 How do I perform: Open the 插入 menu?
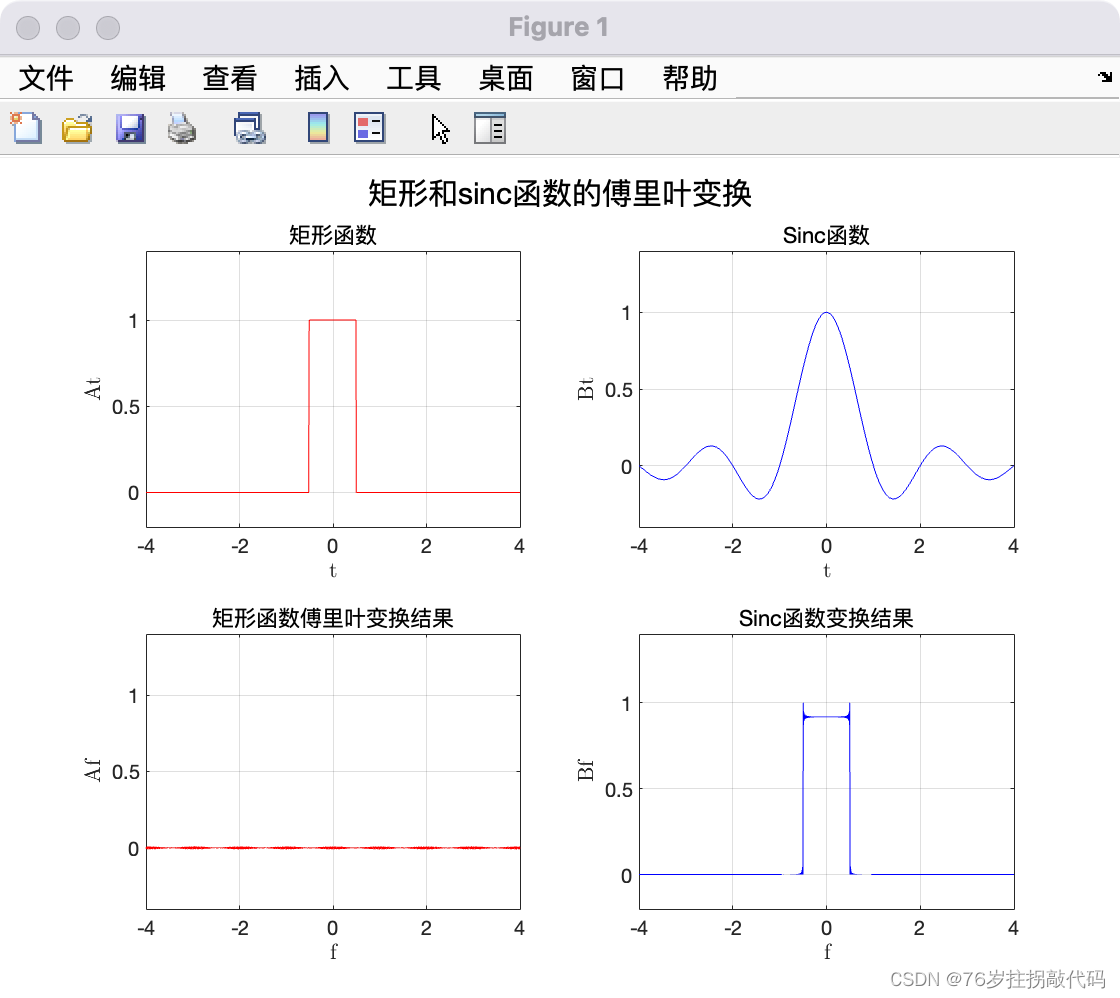pos(320,78)
